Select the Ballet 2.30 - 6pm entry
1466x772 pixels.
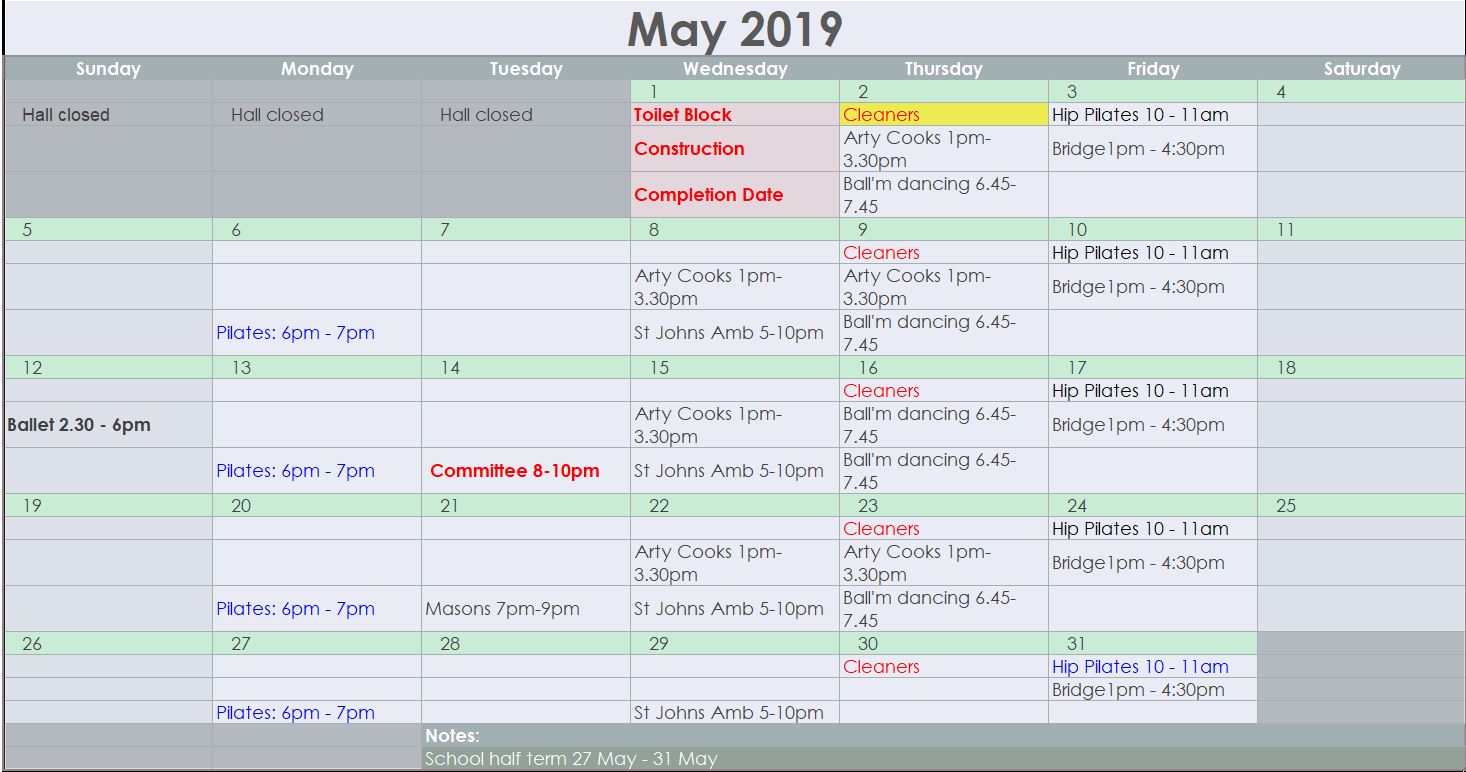tap(79, 425)
